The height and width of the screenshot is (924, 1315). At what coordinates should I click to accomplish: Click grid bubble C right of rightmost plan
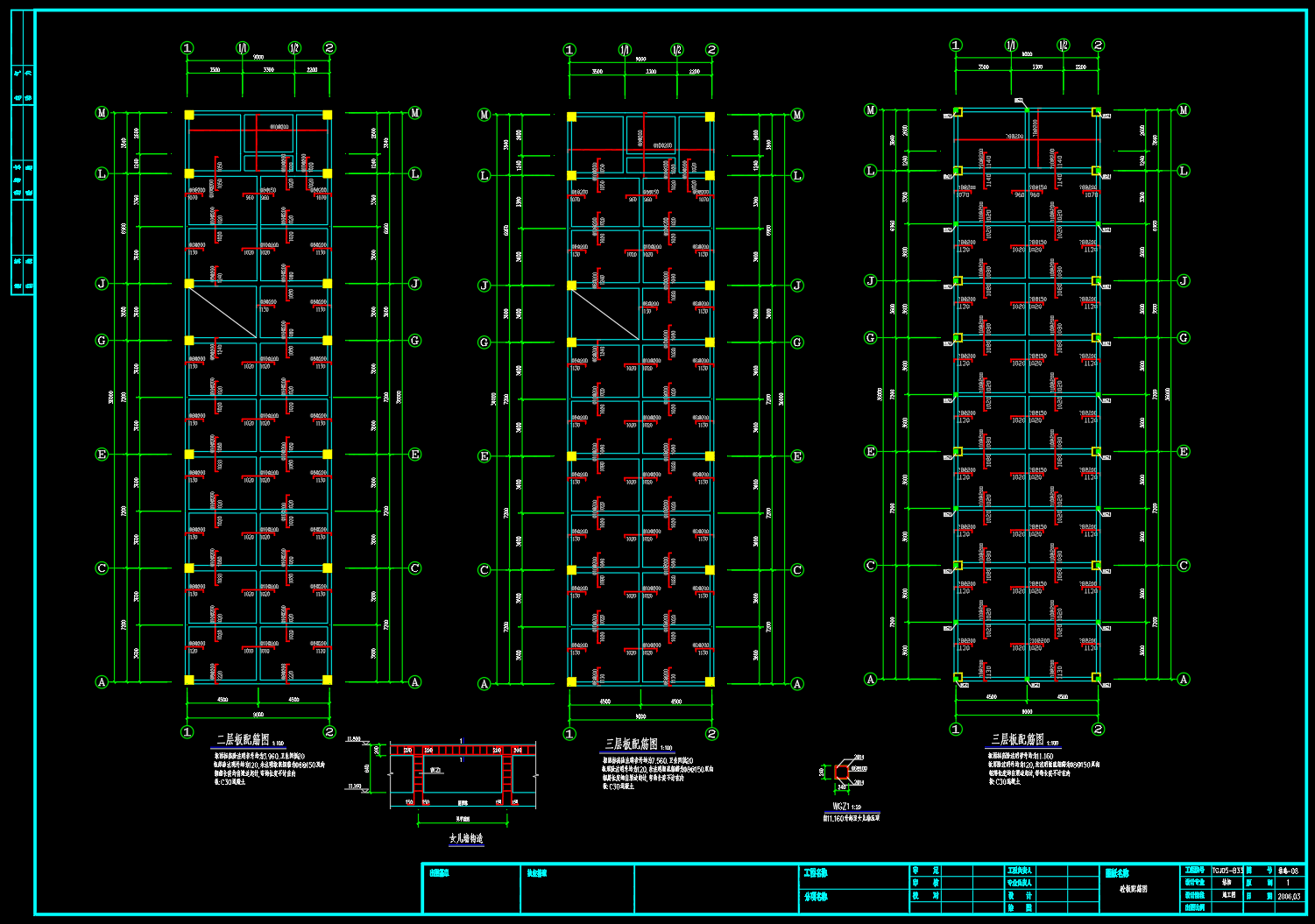1184,566
